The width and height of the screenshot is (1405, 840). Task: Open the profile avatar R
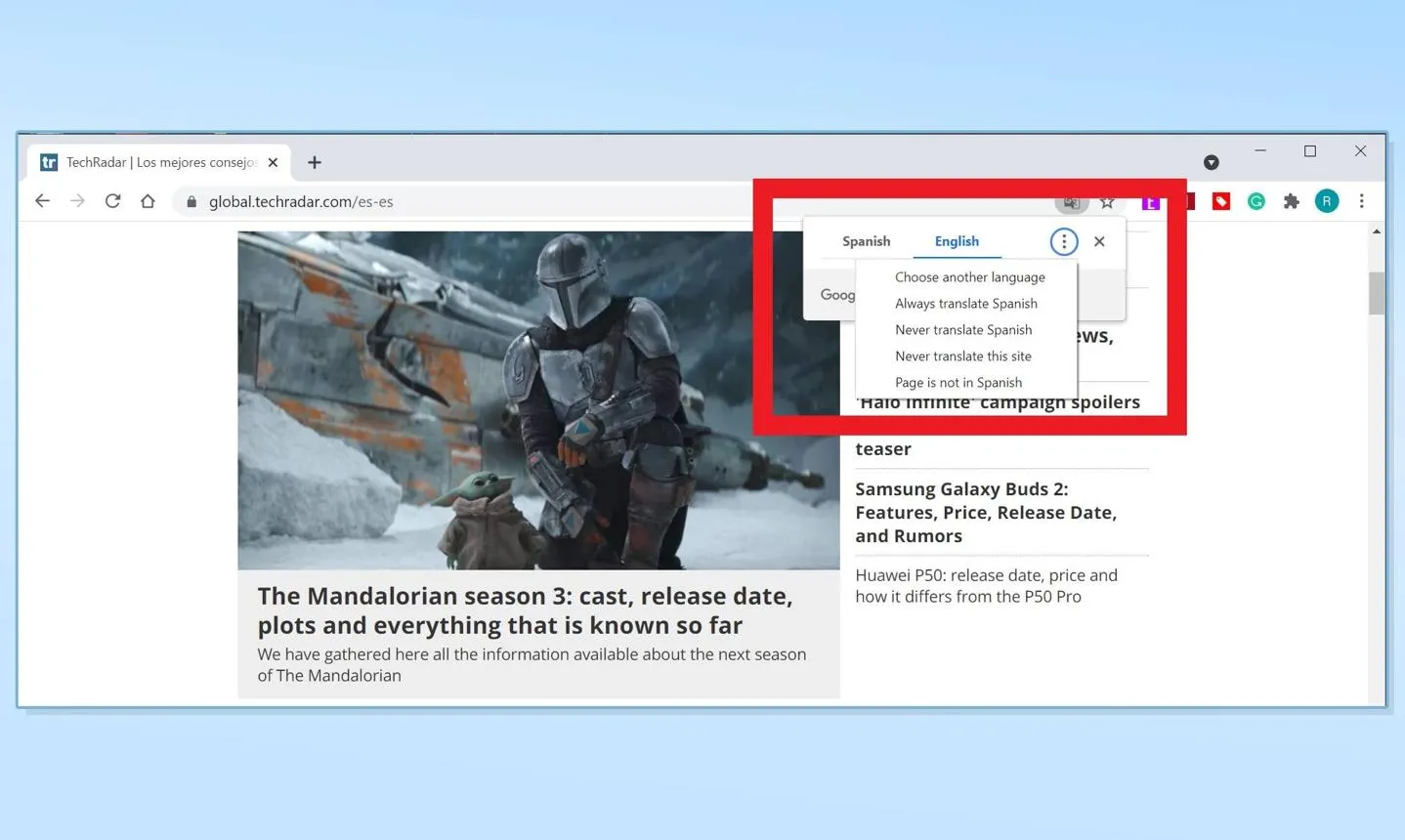click(1327, 201)
